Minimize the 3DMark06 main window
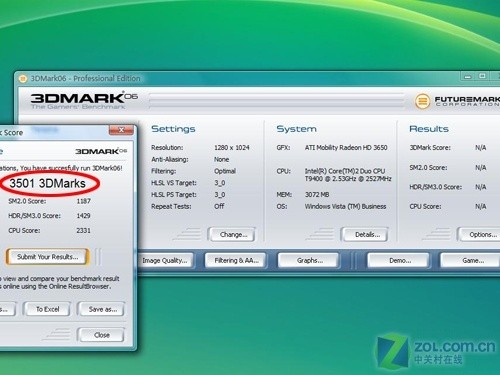The image size is (500, 375). (468, 77)
